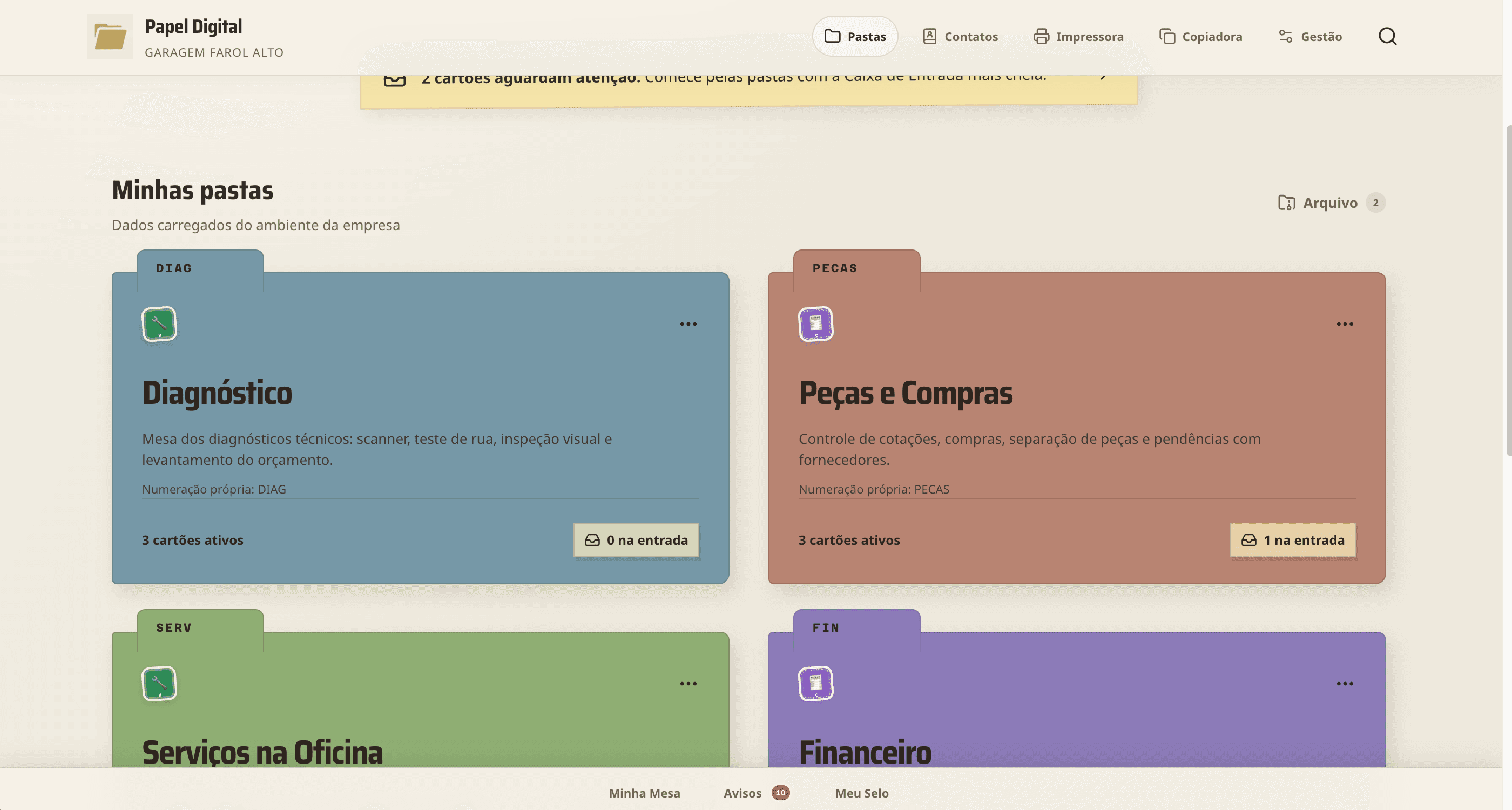
Task: Click the Diagnóstico folder description text
Action: [377, 449]
